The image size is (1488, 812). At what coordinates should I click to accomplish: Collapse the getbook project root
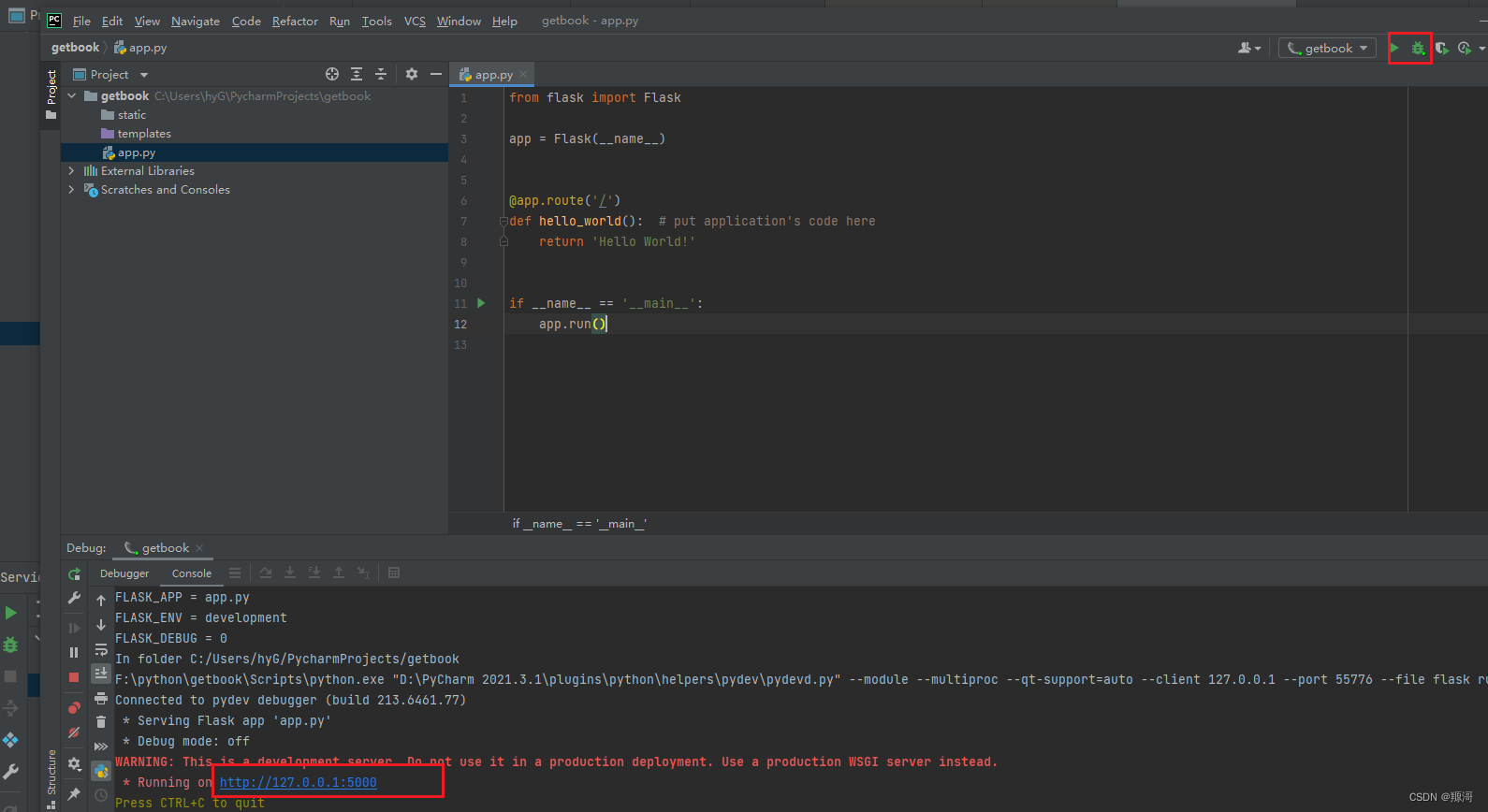click(x=71, y=96)
